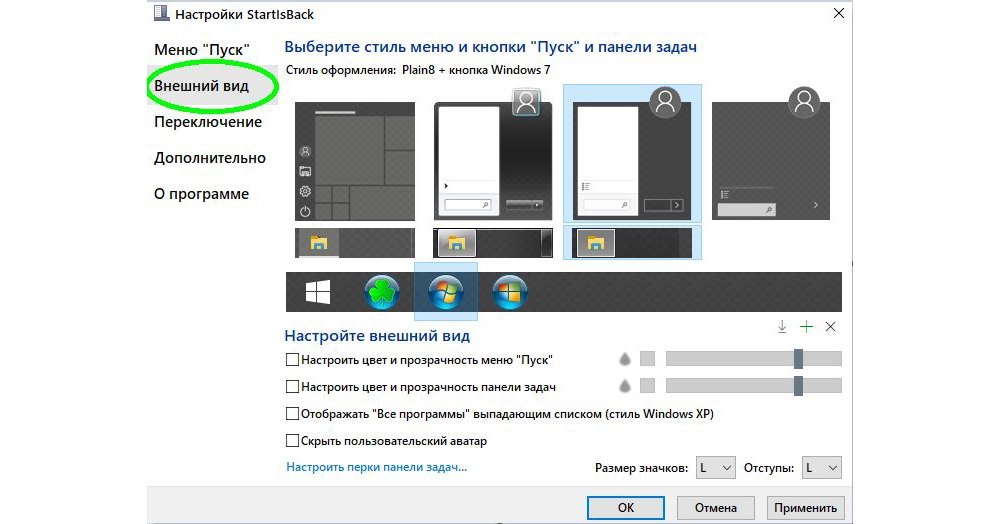This screenshot has width=1000, height=524.
Task: Pick the Windows 7 start orb icon
Action: pyautogui.click(x=446, y=292)
